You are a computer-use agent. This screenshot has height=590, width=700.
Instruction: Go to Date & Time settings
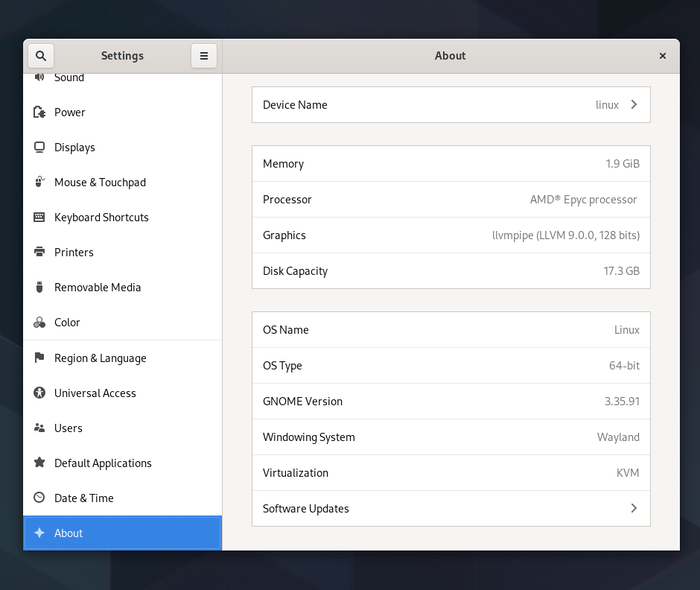click(x=122, y=498)
